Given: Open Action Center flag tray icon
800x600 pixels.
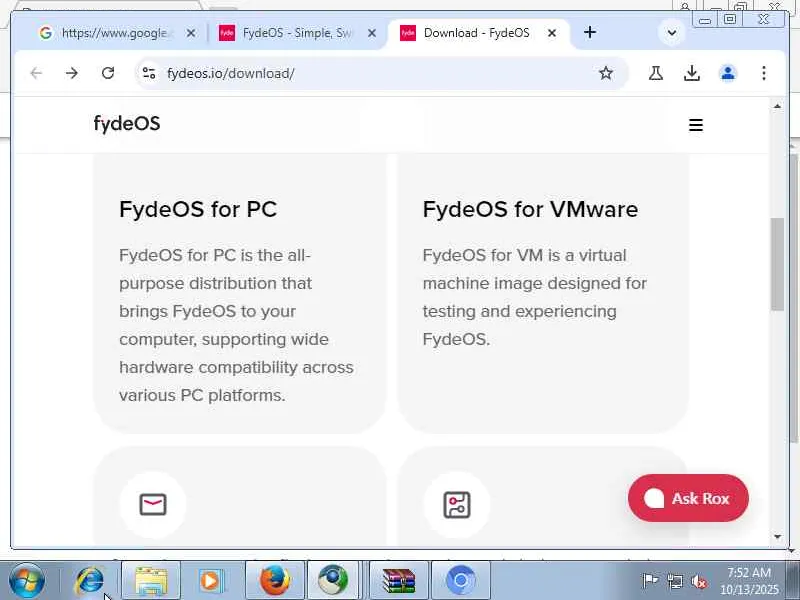Looking at the screenshot, I should 650,581.
